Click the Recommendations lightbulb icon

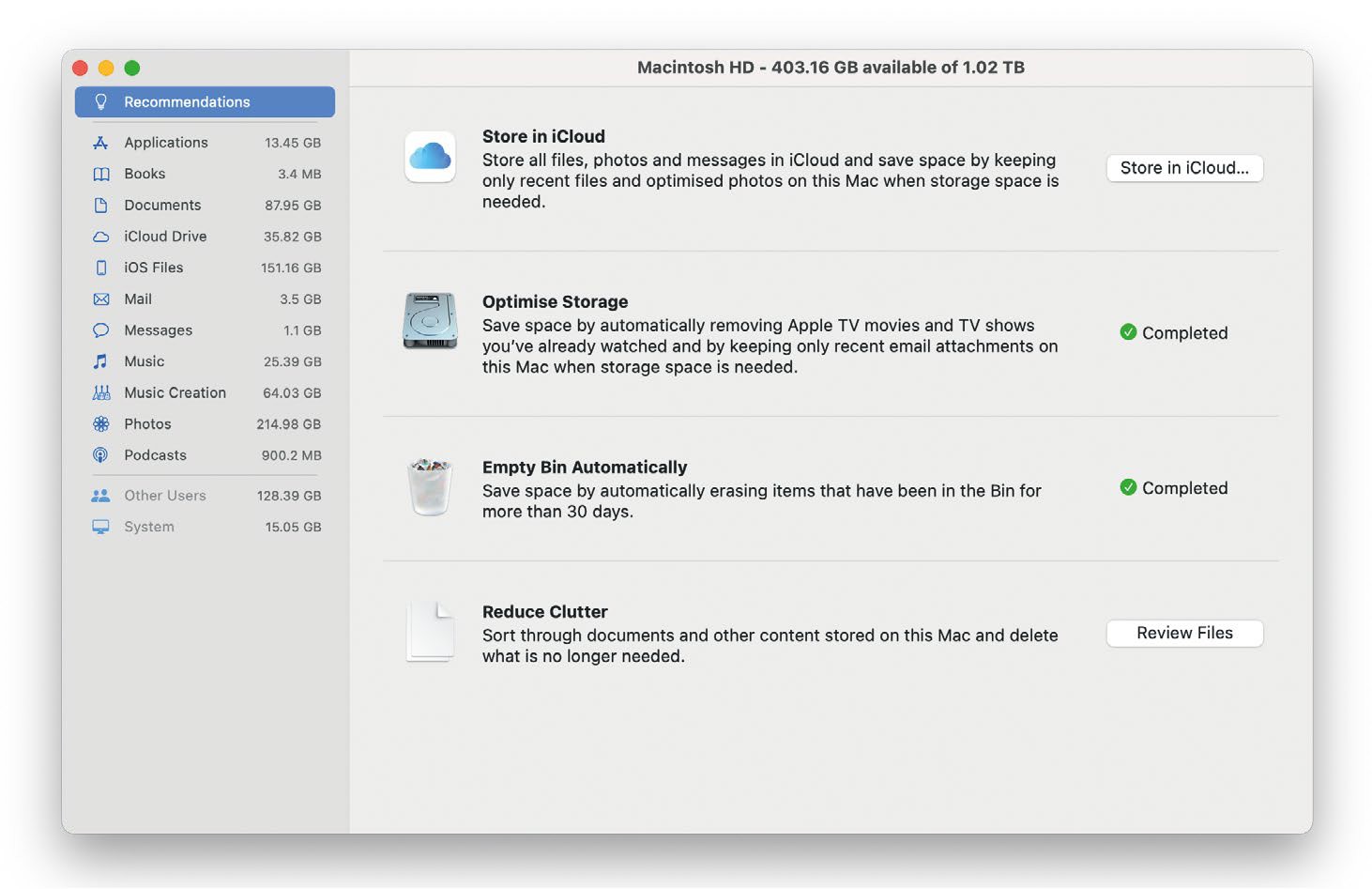coord(101,101)
